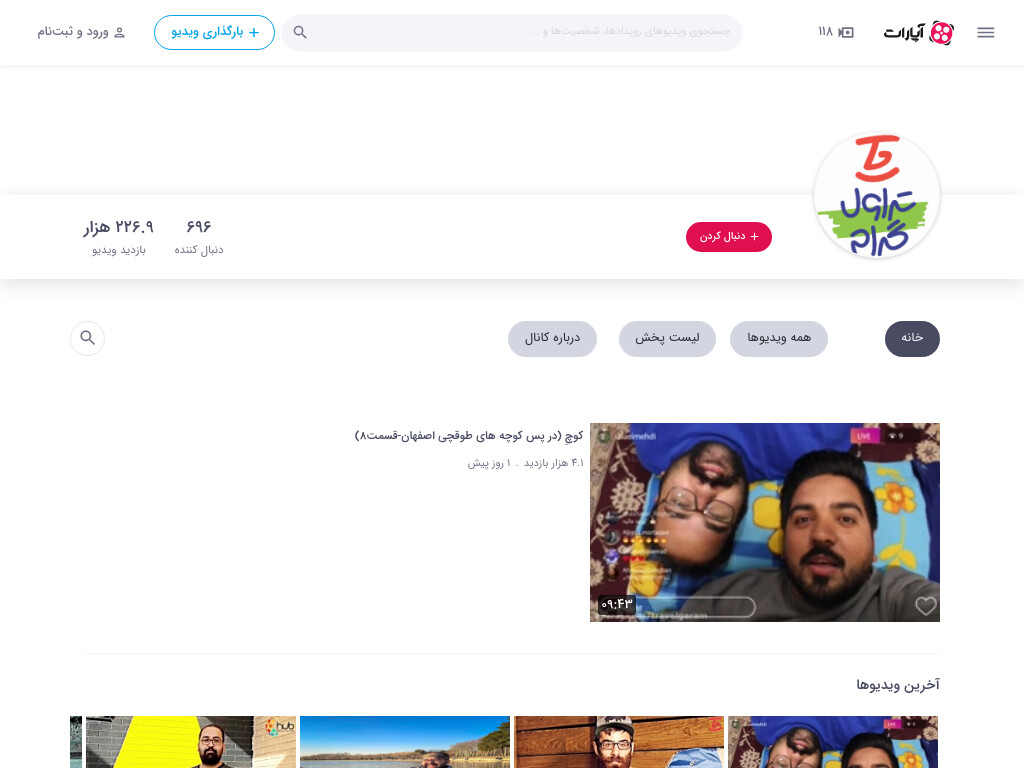The image size is (1024, 768).
Task: Click the heart icon on featured video
Action: coord(925,606)
